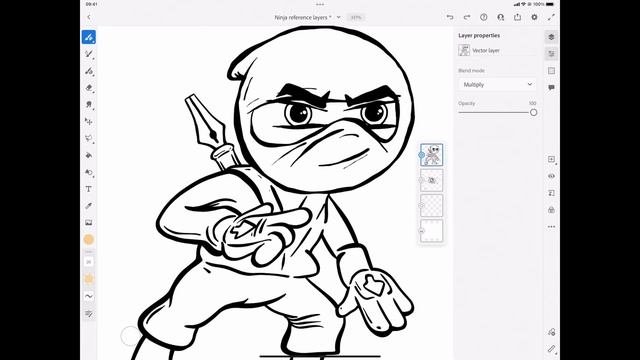
Task: Open the Comments panel
Action: pos(551,88)
